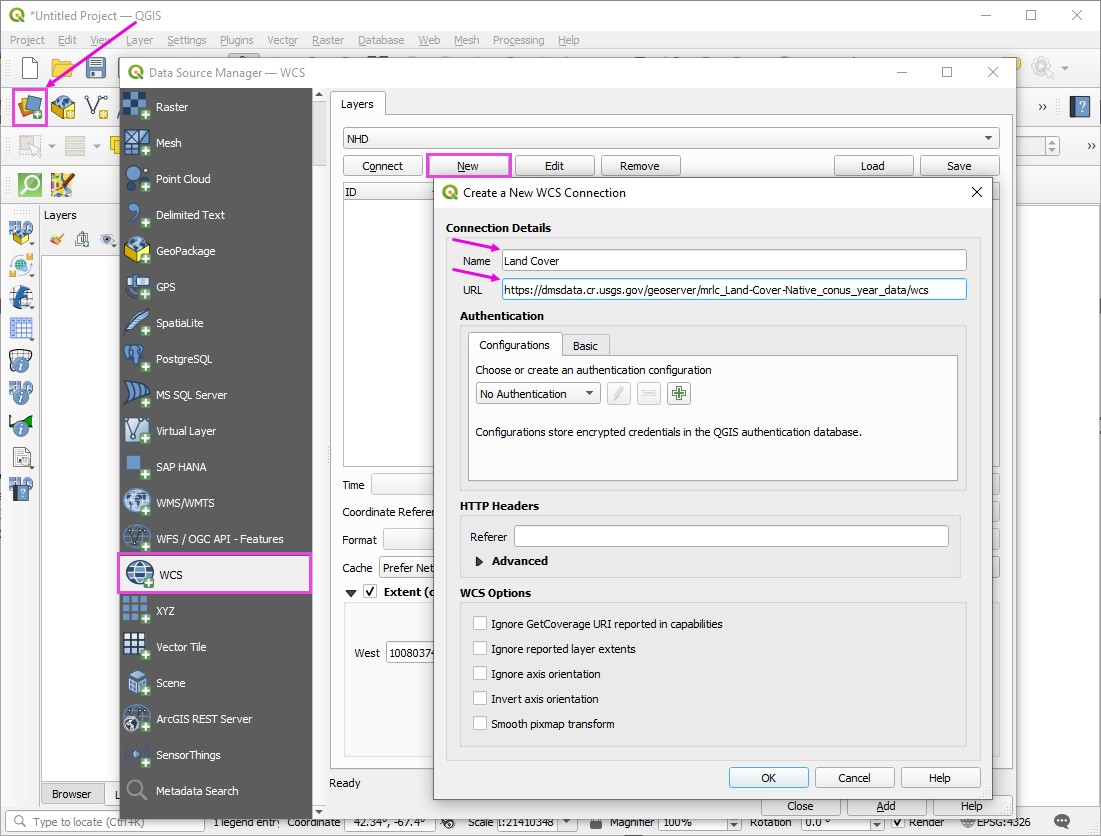1101x836 pixels.
Task: Select GeoPackage source type
Action: point(185,251)
